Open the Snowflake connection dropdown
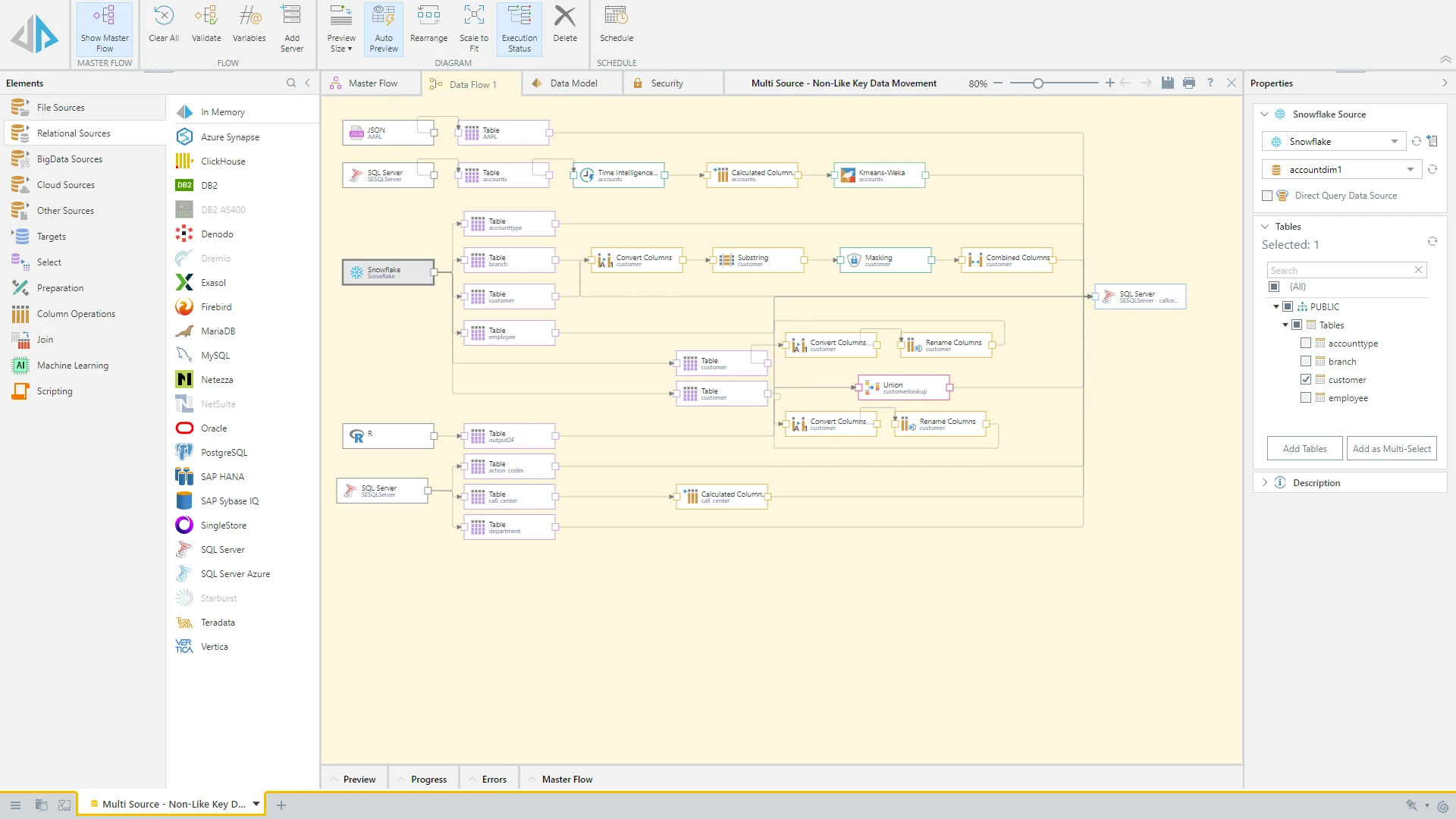Screen dimensions: 1456x819 1394,141
